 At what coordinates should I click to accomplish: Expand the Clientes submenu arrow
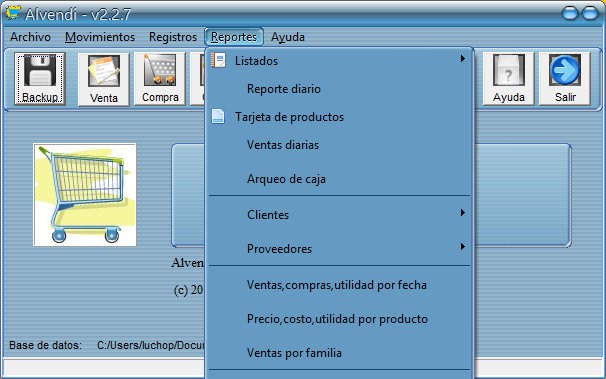click(x=462, y=213)
